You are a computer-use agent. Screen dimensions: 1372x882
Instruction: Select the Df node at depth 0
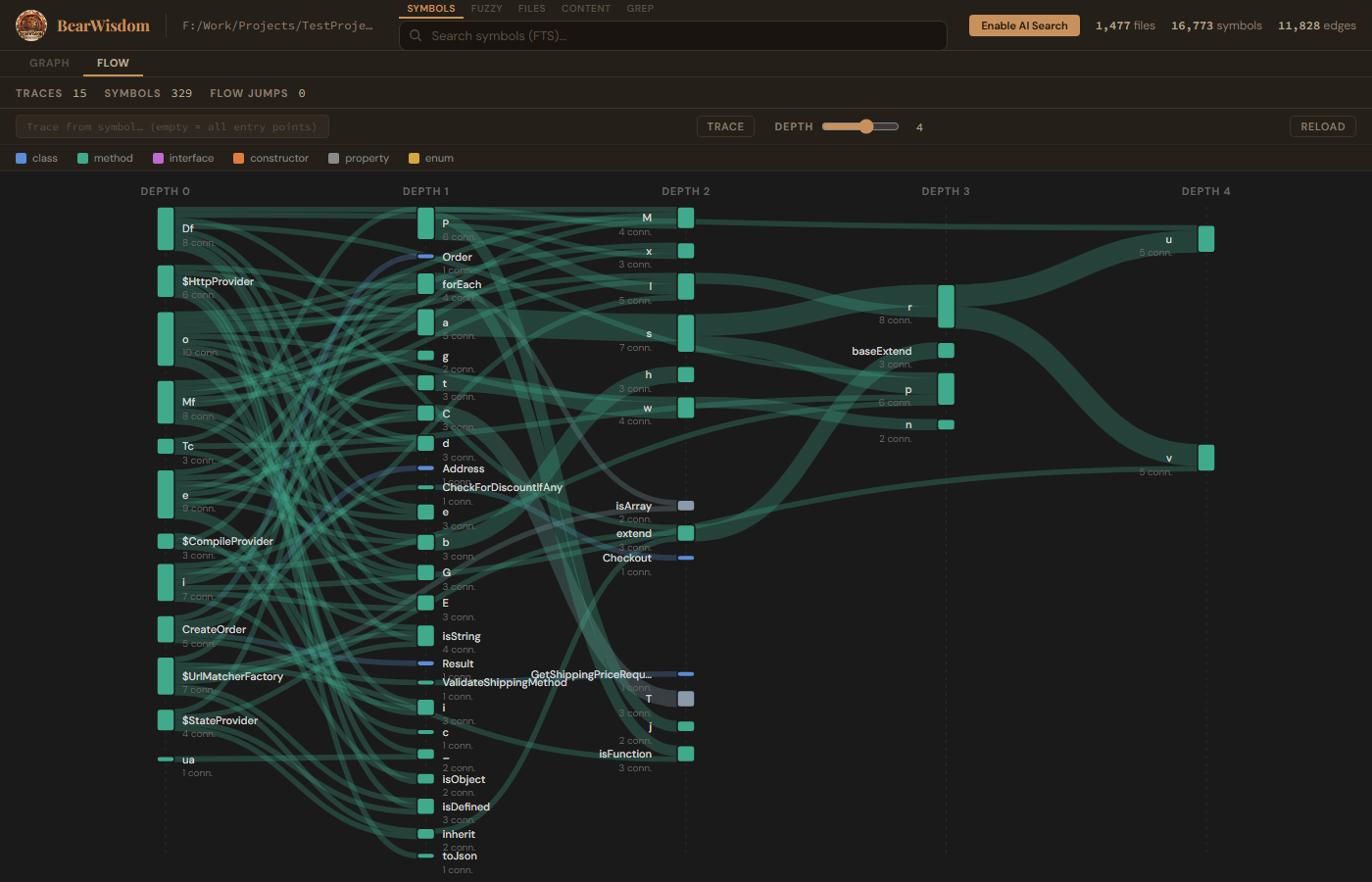166,228
